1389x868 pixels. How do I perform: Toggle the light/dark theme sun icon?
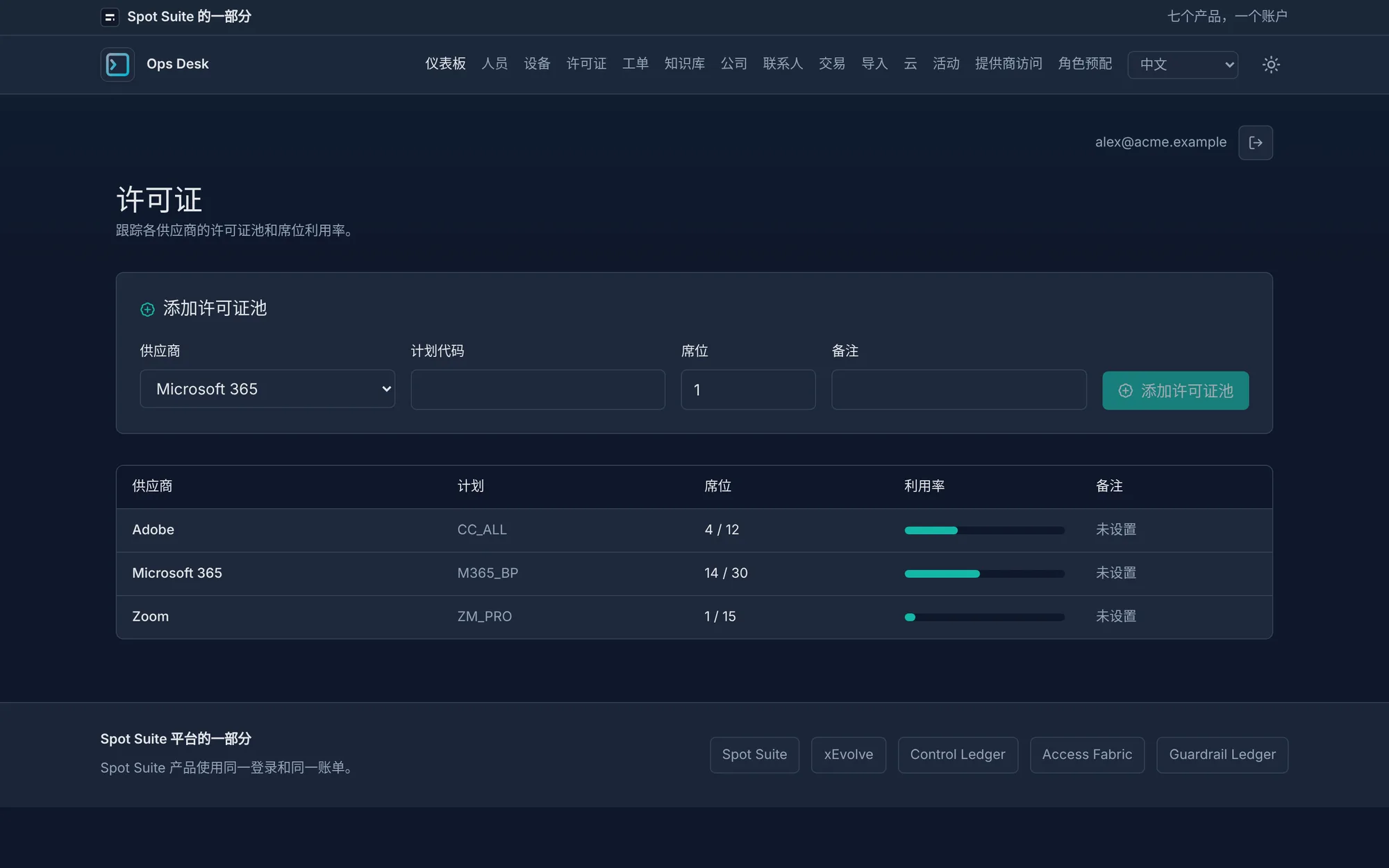pos(1271,65)
